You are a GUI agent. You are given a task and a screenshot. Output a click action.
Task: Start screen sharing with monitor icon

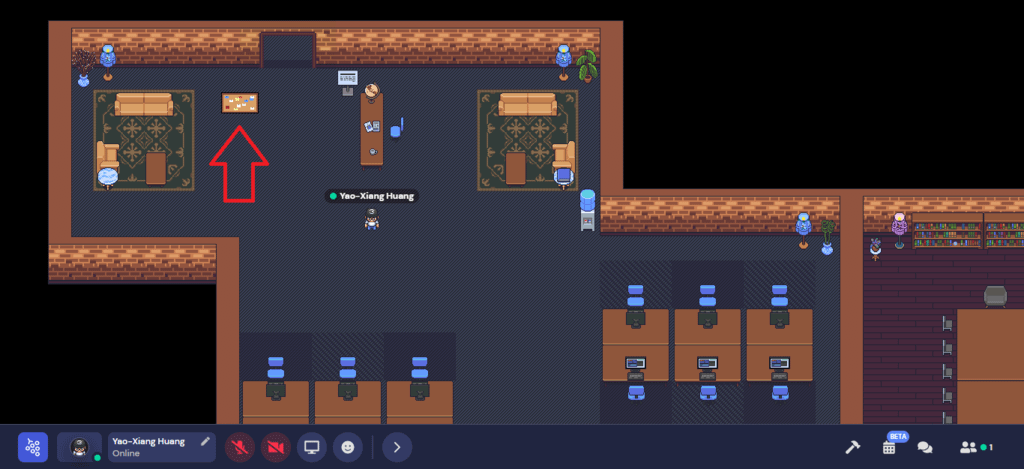[312, 447]
